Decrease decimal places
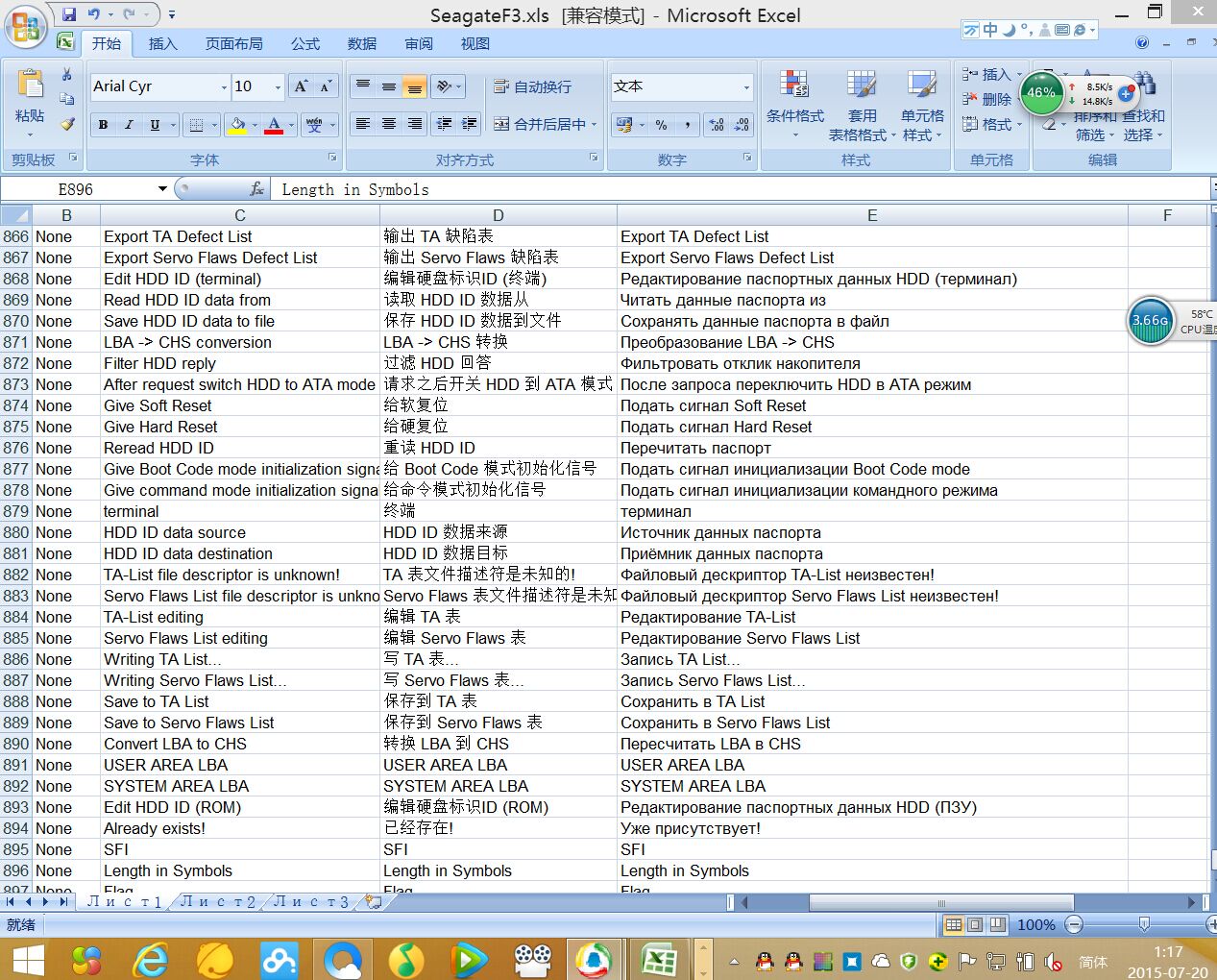This screenshot has height=980, width=1217. click(x=742, y=125)
